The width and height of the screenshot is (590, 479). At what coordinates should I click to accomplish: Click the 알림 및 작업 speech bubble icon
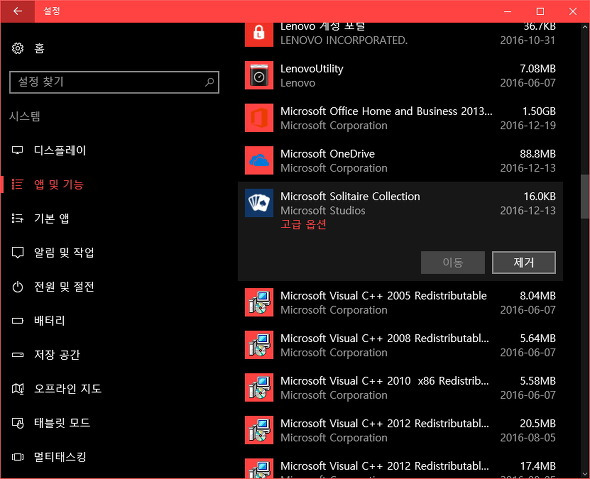coord(17,252)
